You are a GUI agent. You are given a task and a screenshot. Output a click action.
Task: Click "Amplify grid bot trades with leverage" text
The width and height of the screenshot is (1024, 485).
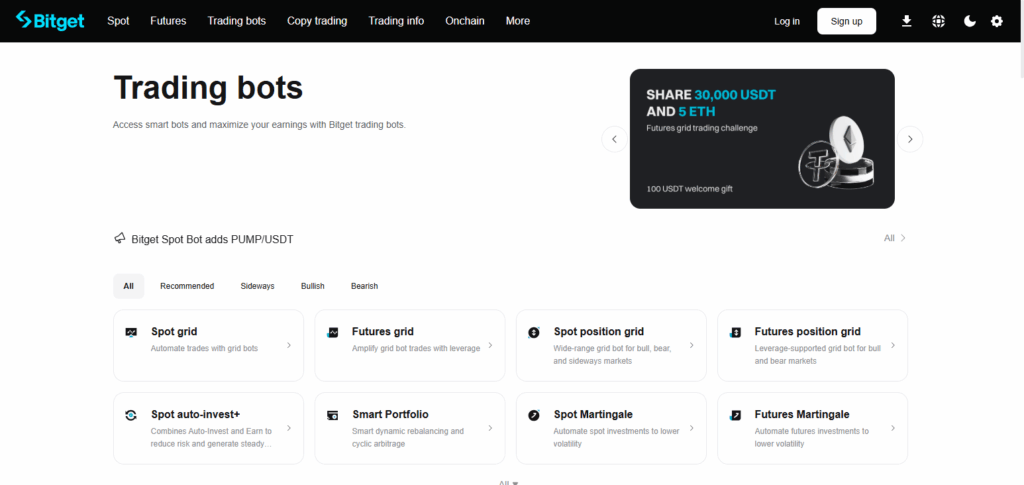(416, 349)
